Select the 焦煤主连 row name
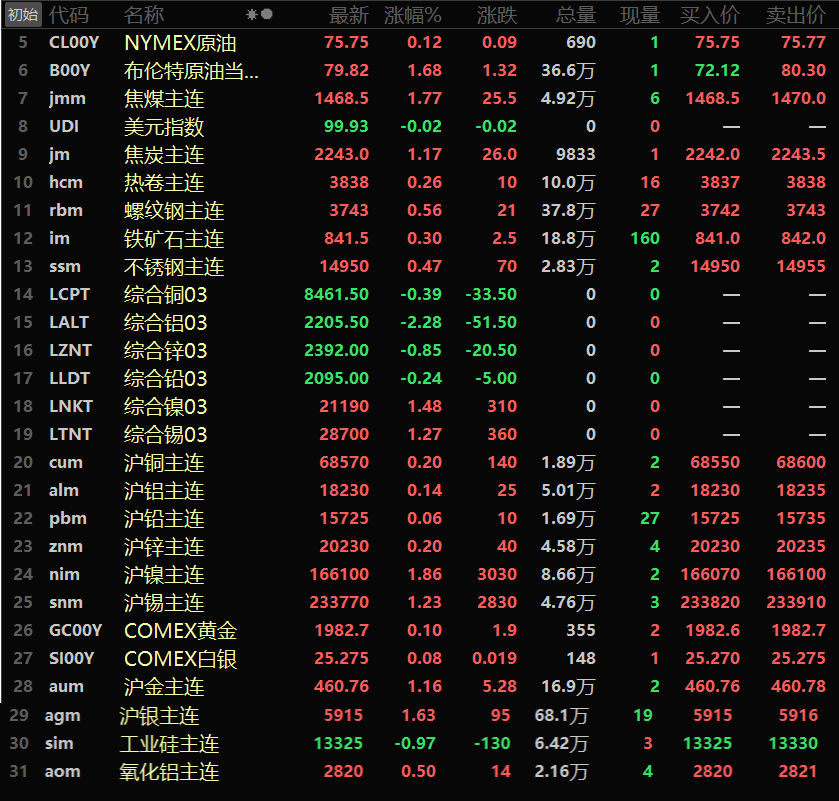The height and width of the screenshot is (801, 839). 164,99
